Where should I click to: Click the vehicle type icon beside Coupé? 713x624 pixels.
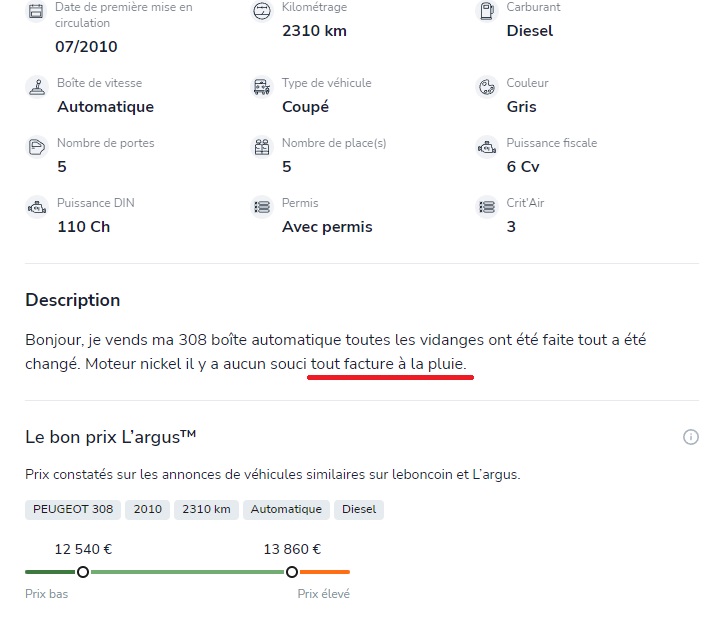[261, 87]
